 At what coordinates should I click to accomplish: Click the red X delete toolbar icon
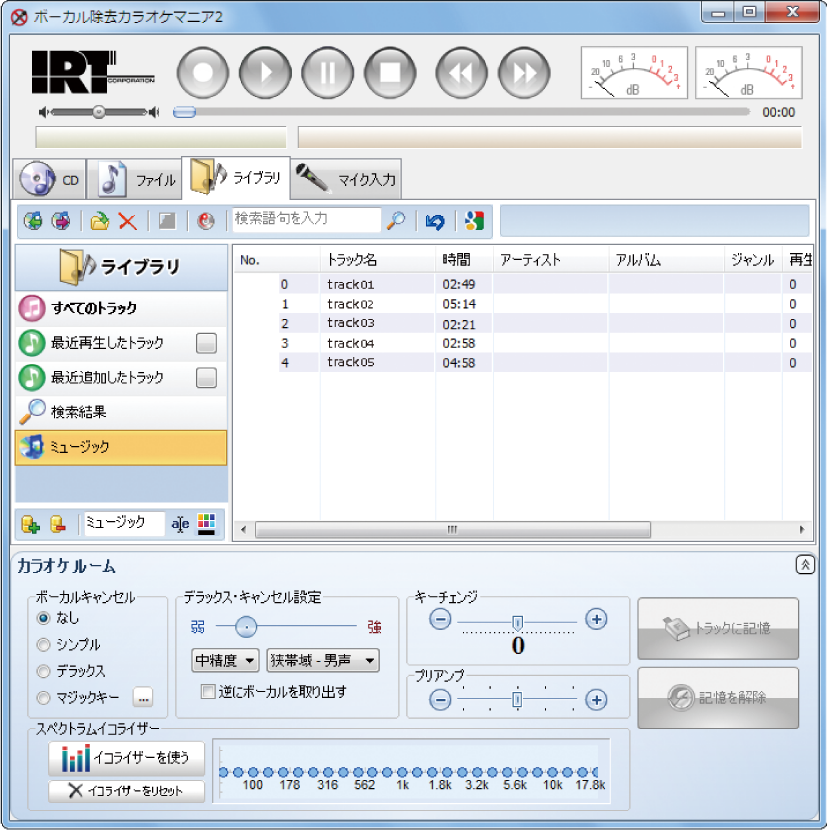[127, 221]
